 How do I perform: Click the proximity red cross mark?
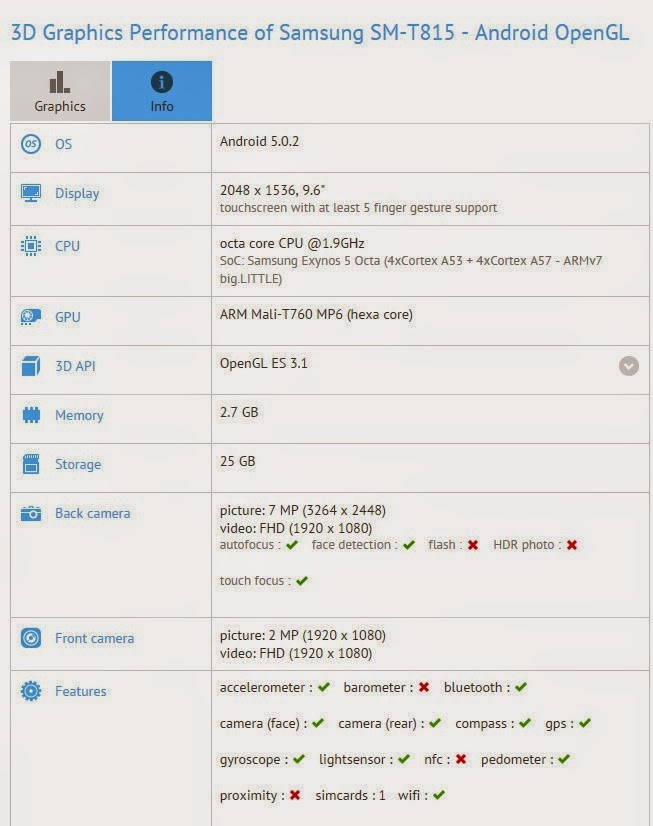(295, 794)
